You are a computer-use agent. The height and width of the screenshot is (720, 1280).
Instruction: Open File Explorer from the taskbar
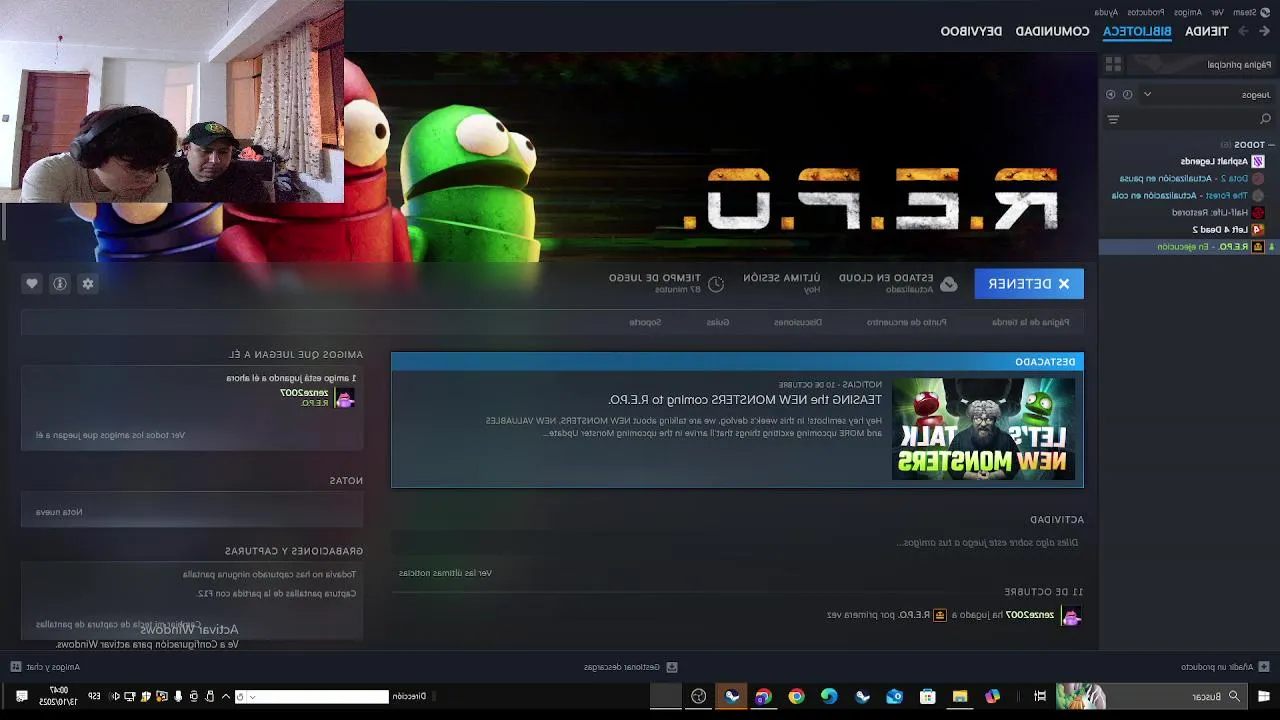point(960,696)
